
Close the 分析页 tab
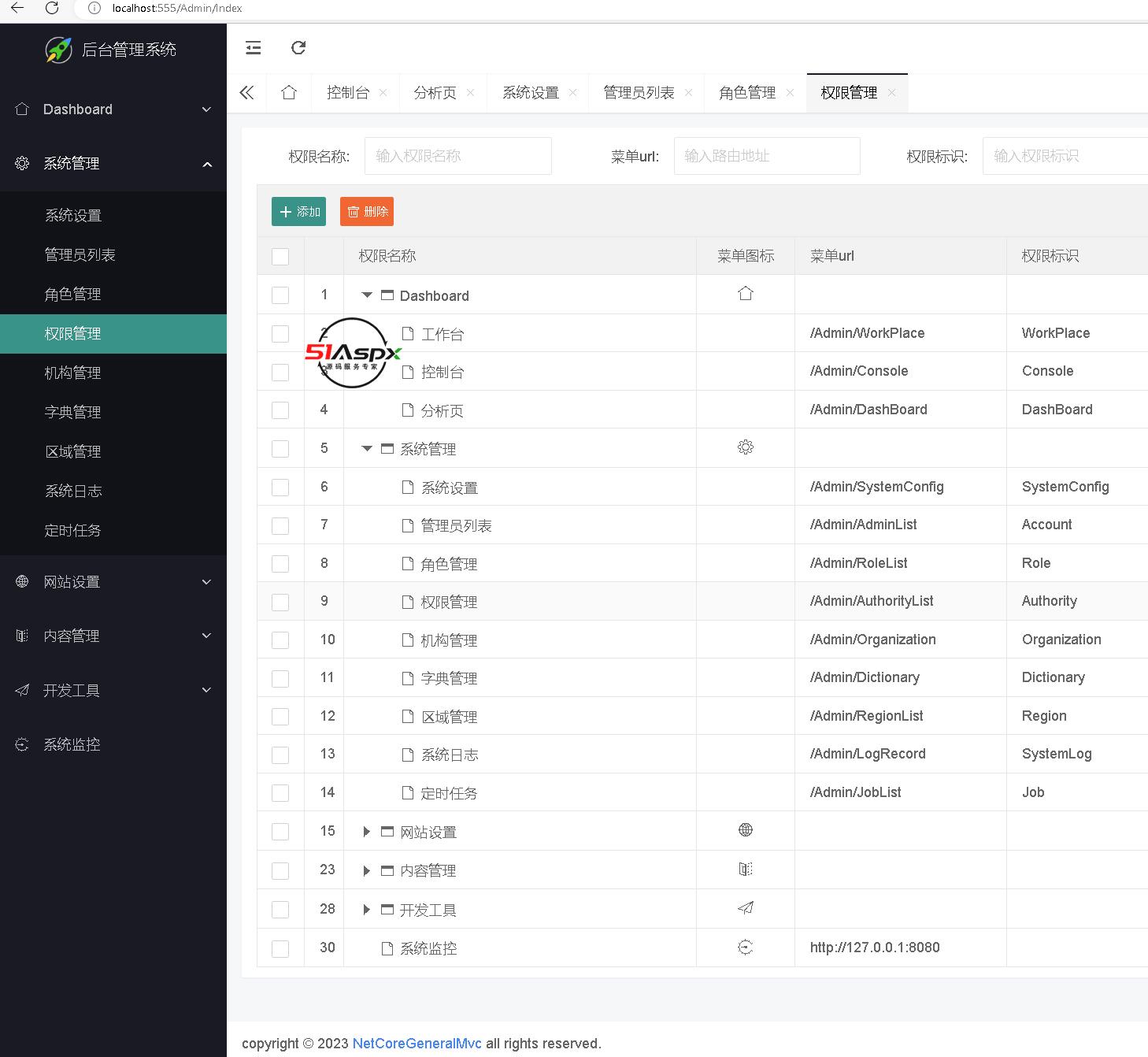click(471, 93)
